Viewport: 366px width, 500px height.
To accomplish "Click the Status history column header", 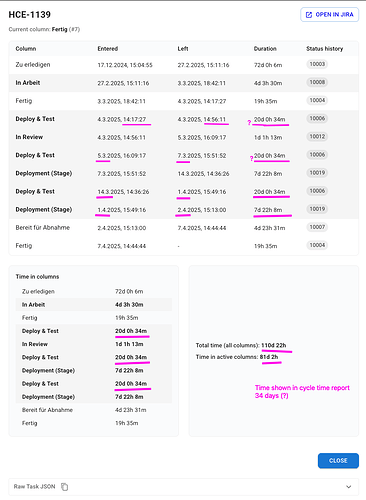I will click(x=325, y=49).
